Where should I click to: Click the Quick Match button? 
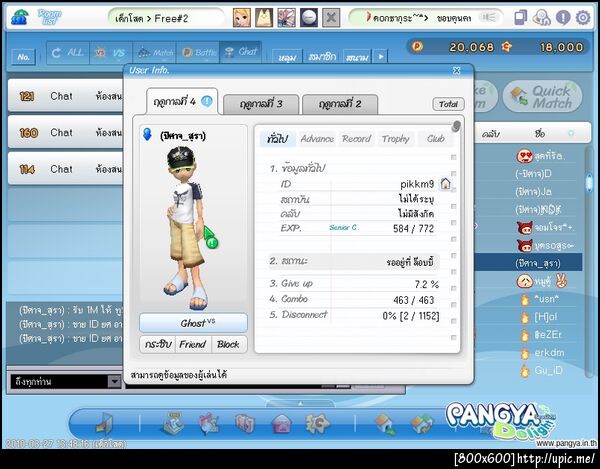click(543, 96)
